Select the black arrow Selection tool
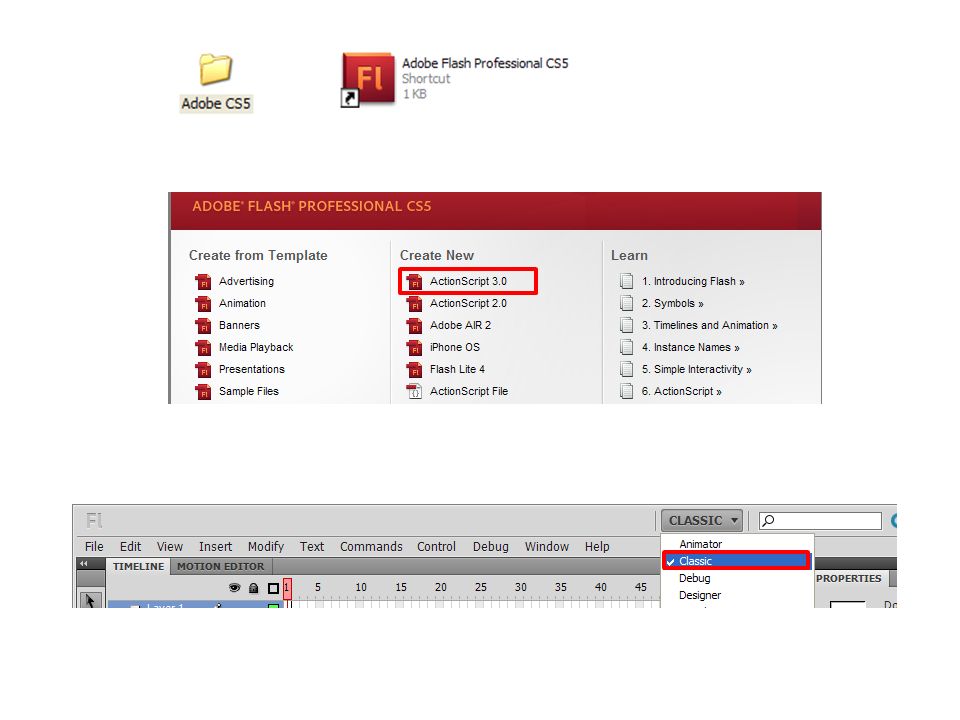This screenshot has width=960, height=720. pyautogui.click(x=90, y=600)
